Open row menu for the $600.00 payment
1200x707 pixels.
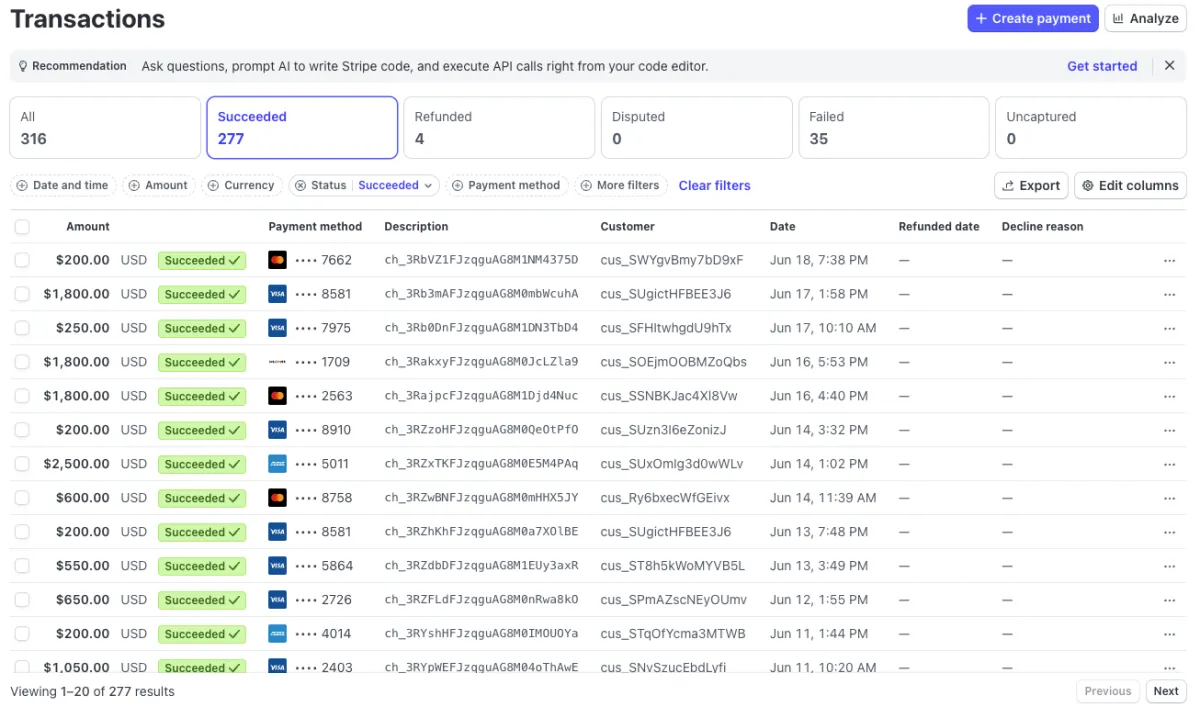[1169, 498]
